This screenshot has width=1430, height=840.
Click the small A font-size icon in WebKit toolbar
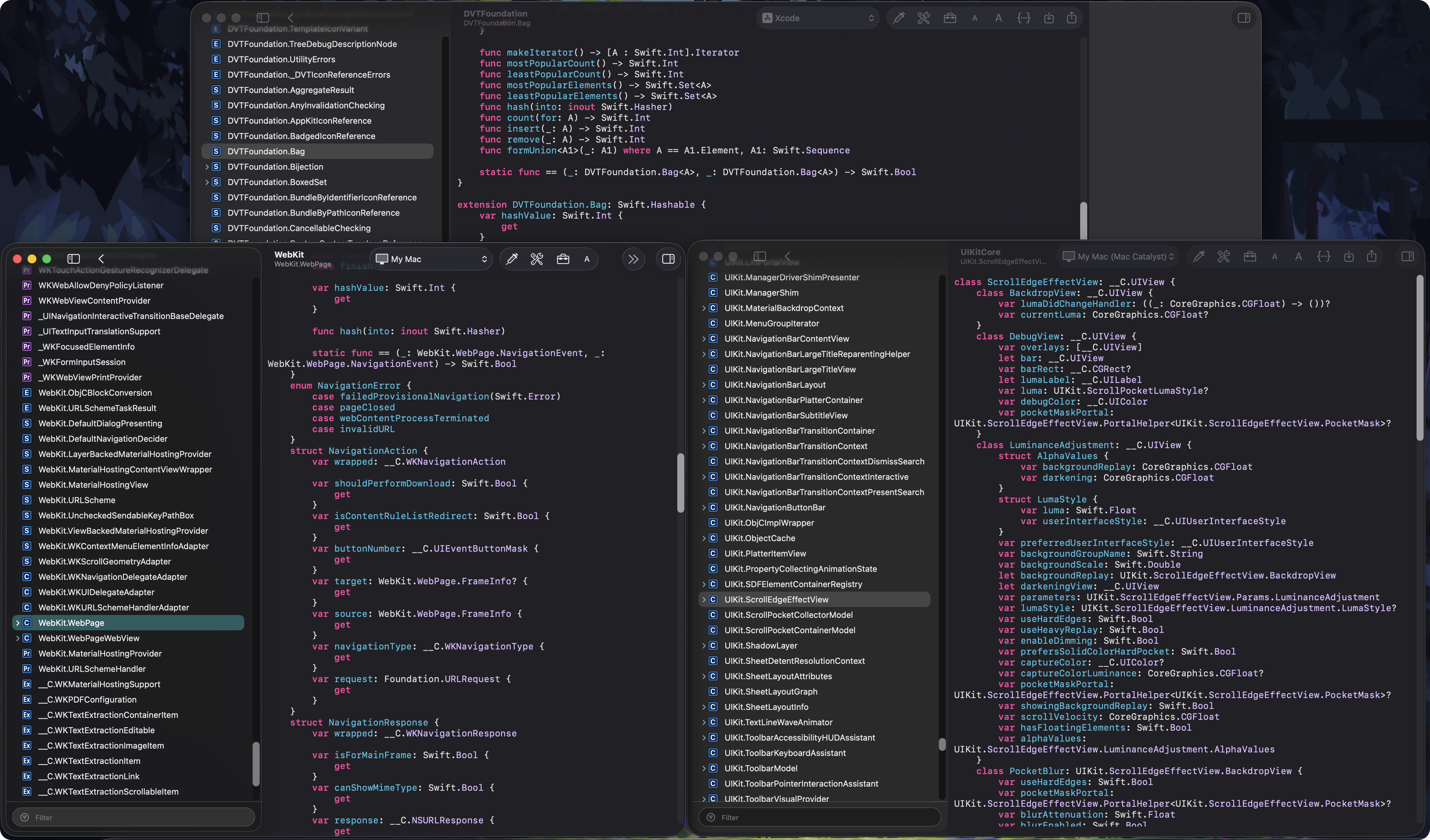(x=587, y=259)
